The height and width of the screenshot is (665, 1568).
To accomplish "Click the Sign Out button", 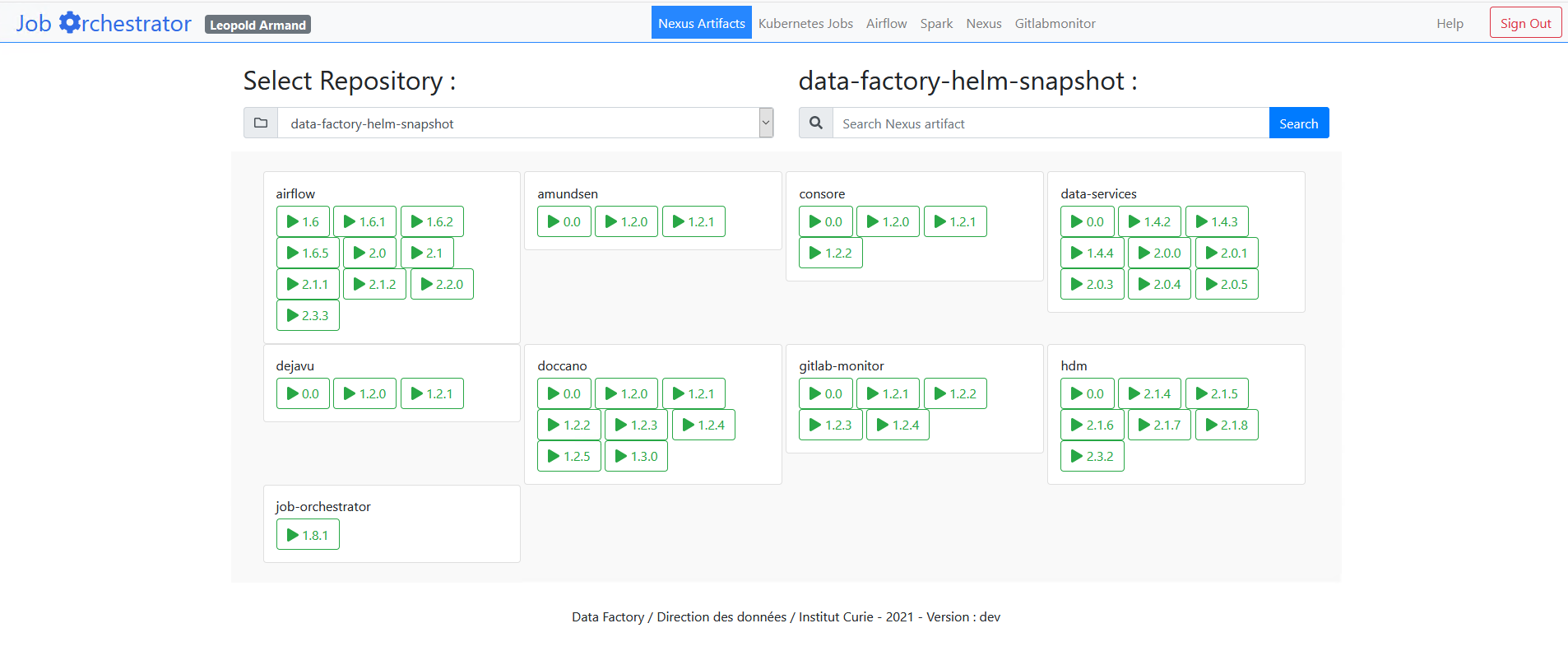I will point(1526,23).
